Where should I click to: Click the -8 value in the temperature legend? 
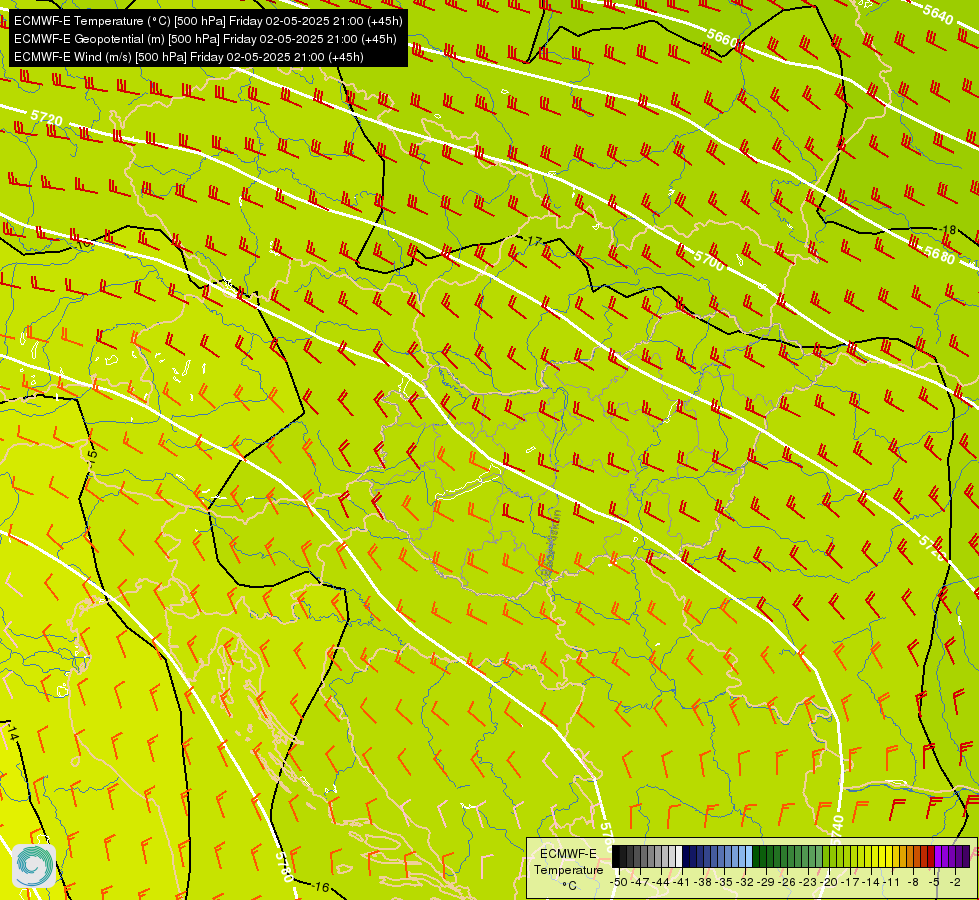tap(913, 883)
